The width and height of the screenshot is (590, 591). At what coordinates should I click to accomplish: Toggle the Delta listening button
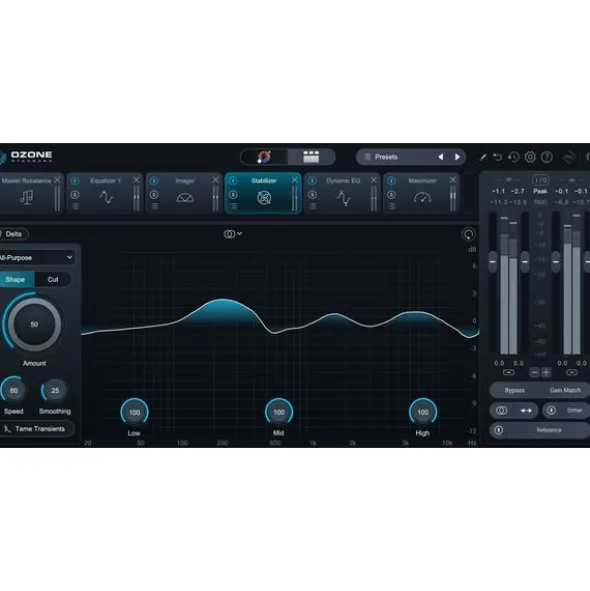[14, 234]
